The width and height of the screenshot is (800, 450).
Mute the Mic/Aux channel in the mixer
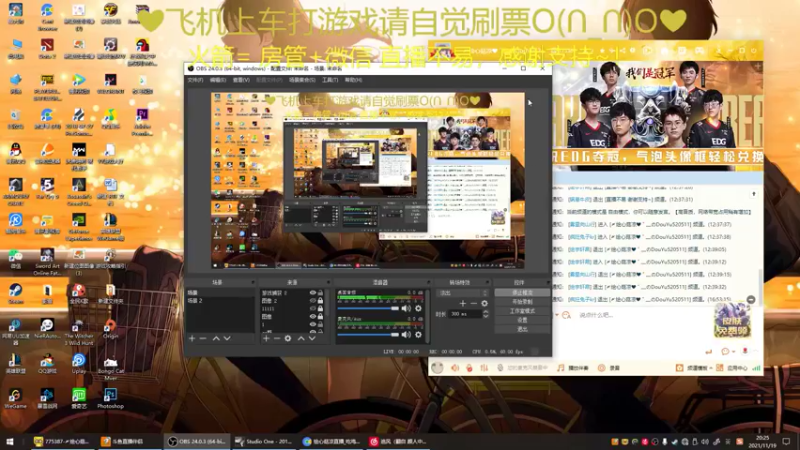[x=406, y=335]
